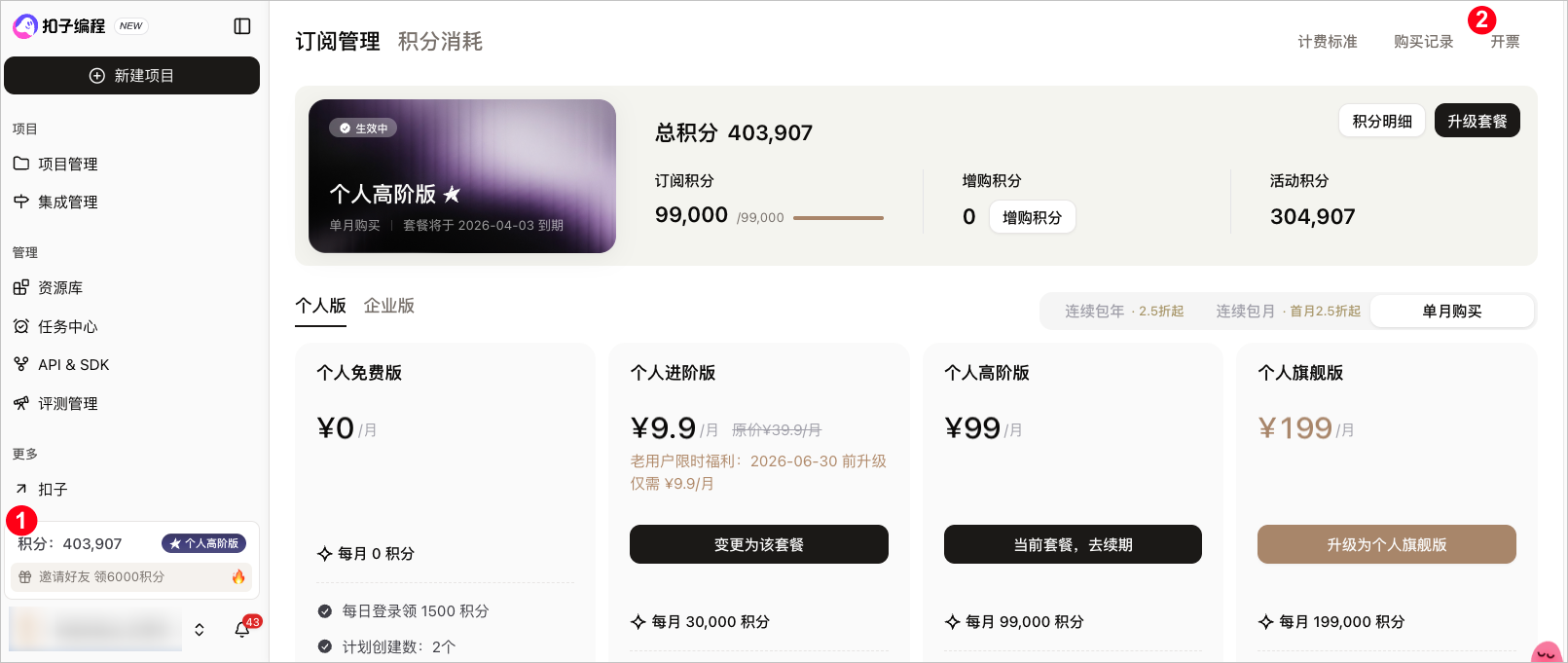
Task: Click the 任务中心 clock icon
Action: point(21,326)
